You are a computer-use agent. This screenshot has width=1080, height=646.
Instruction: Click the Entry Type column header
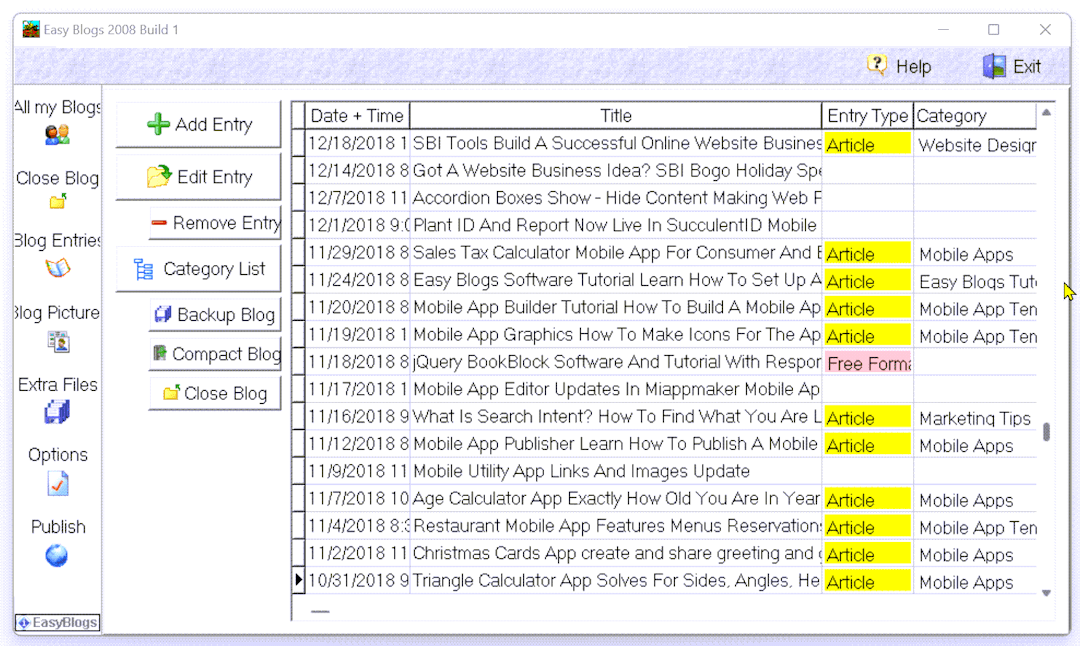pyautogui.click(x=867, y=116)
